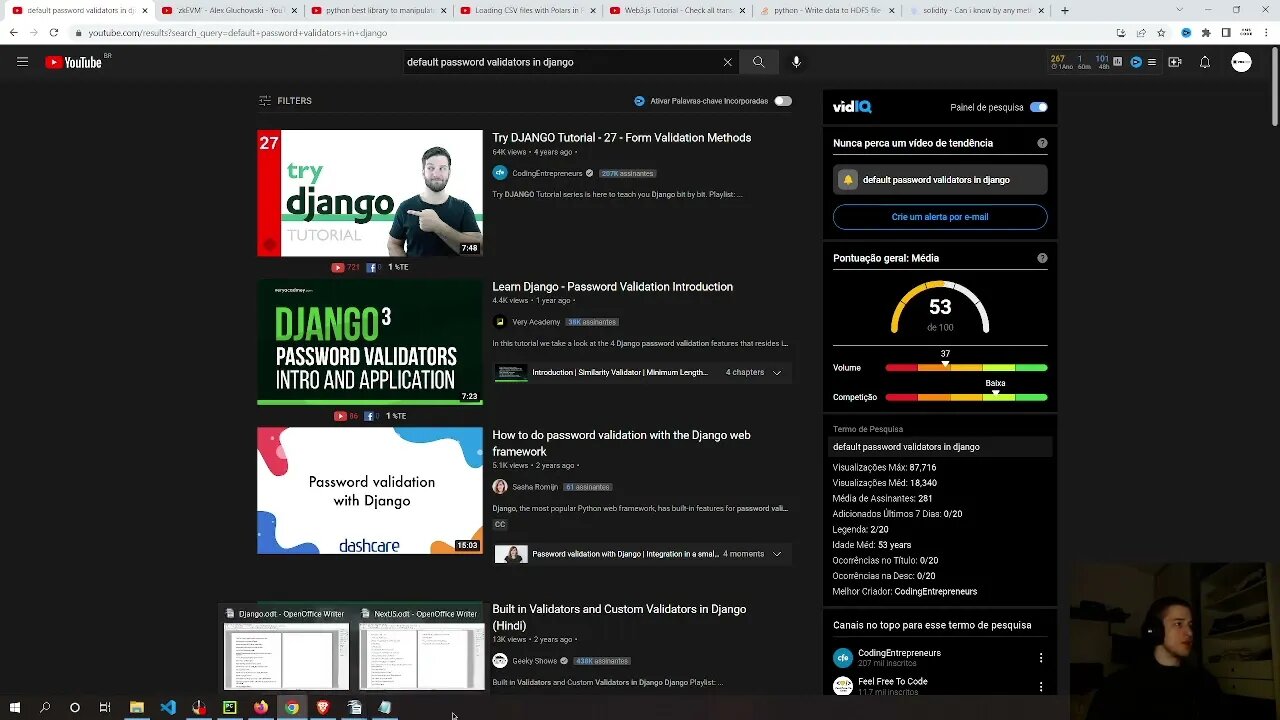Go to YouTube home via logo
This screenshot has height=720, width=1280.
pyautogui.click(x=73, y=62)
